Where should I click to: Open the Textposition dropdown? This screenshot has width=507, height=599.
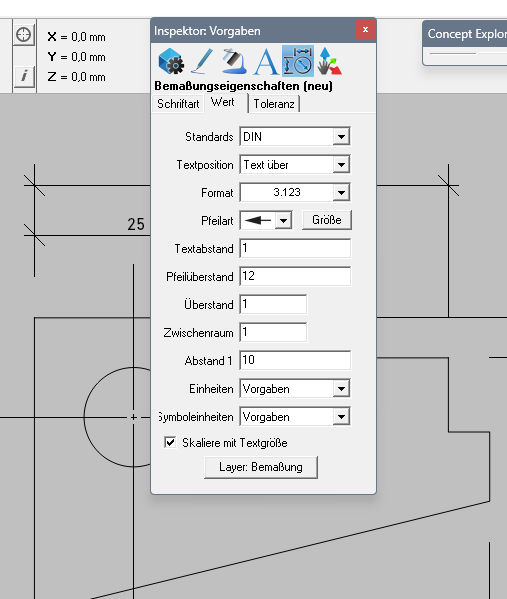pos(341,165)
